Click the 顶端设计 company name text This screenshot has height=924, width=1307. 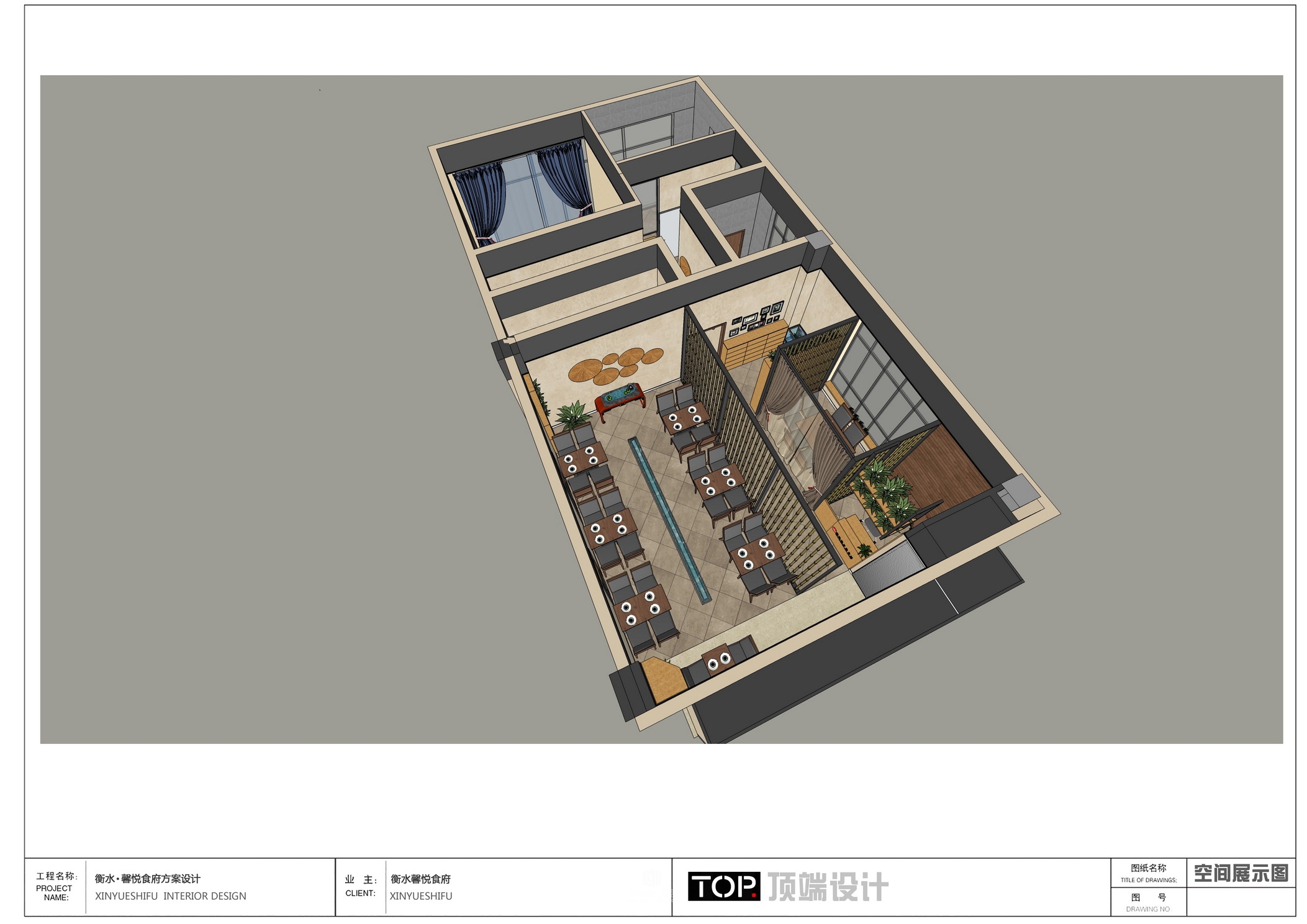tap(828, 887)
